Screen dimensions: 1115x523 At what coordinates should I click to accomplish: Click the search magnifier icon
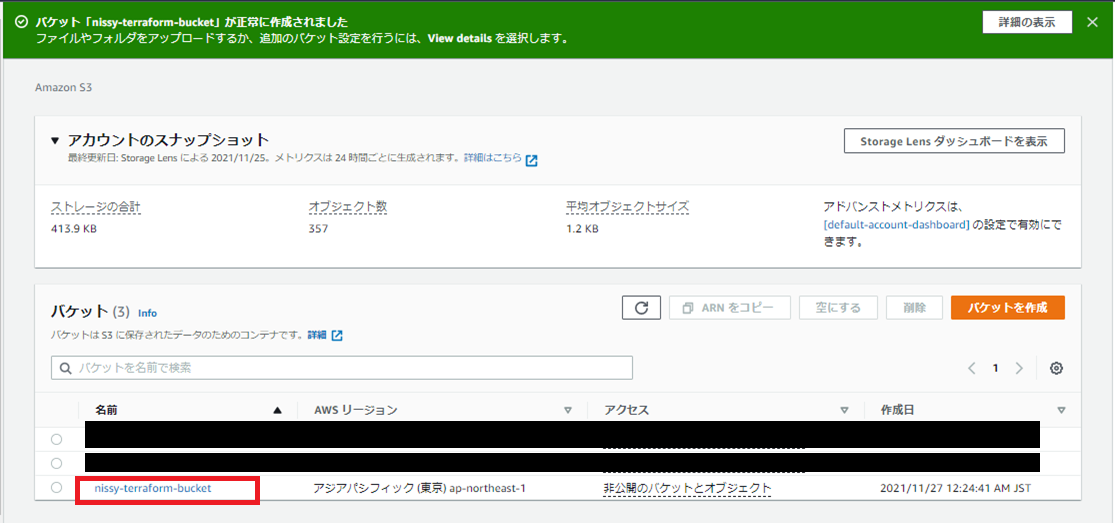(x=66, y=368)
